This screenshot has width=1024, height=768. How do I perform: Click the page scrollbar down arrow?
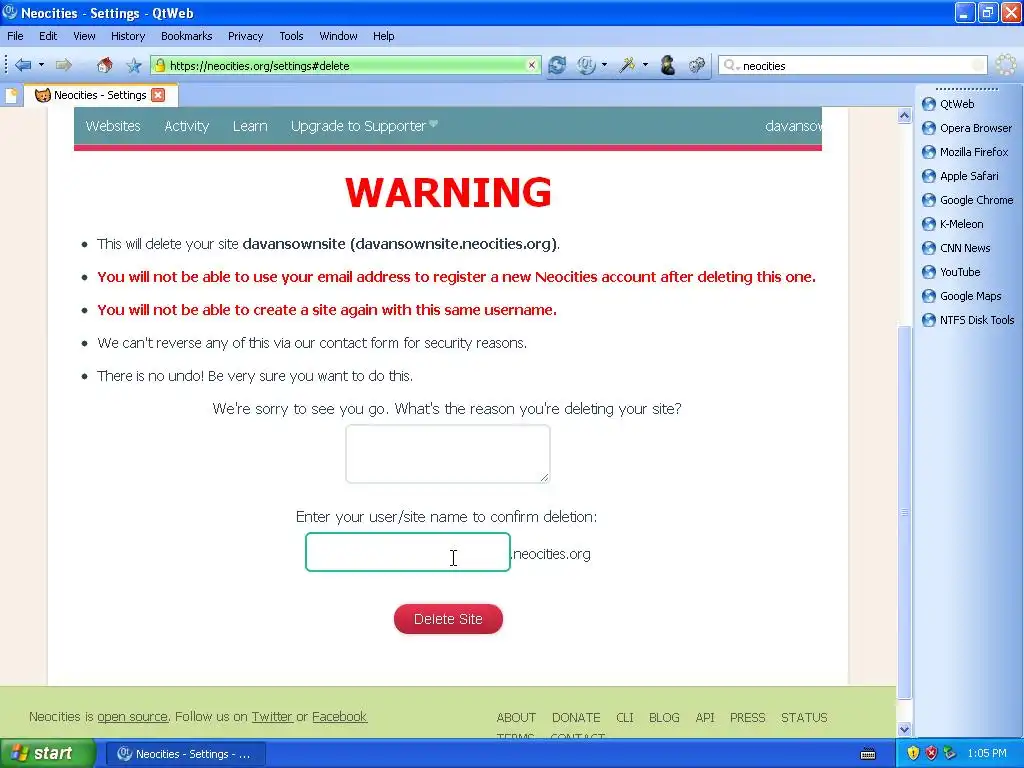[904, 729]
